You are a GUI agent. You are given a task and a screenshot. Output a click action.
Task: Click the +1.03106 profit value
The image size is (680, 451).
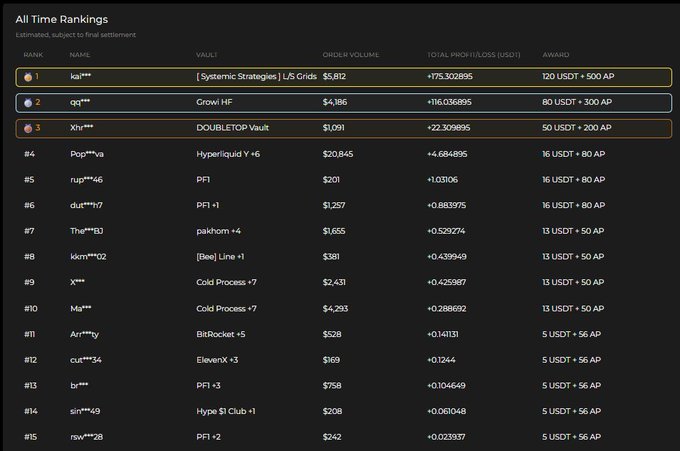click(442, 180)
